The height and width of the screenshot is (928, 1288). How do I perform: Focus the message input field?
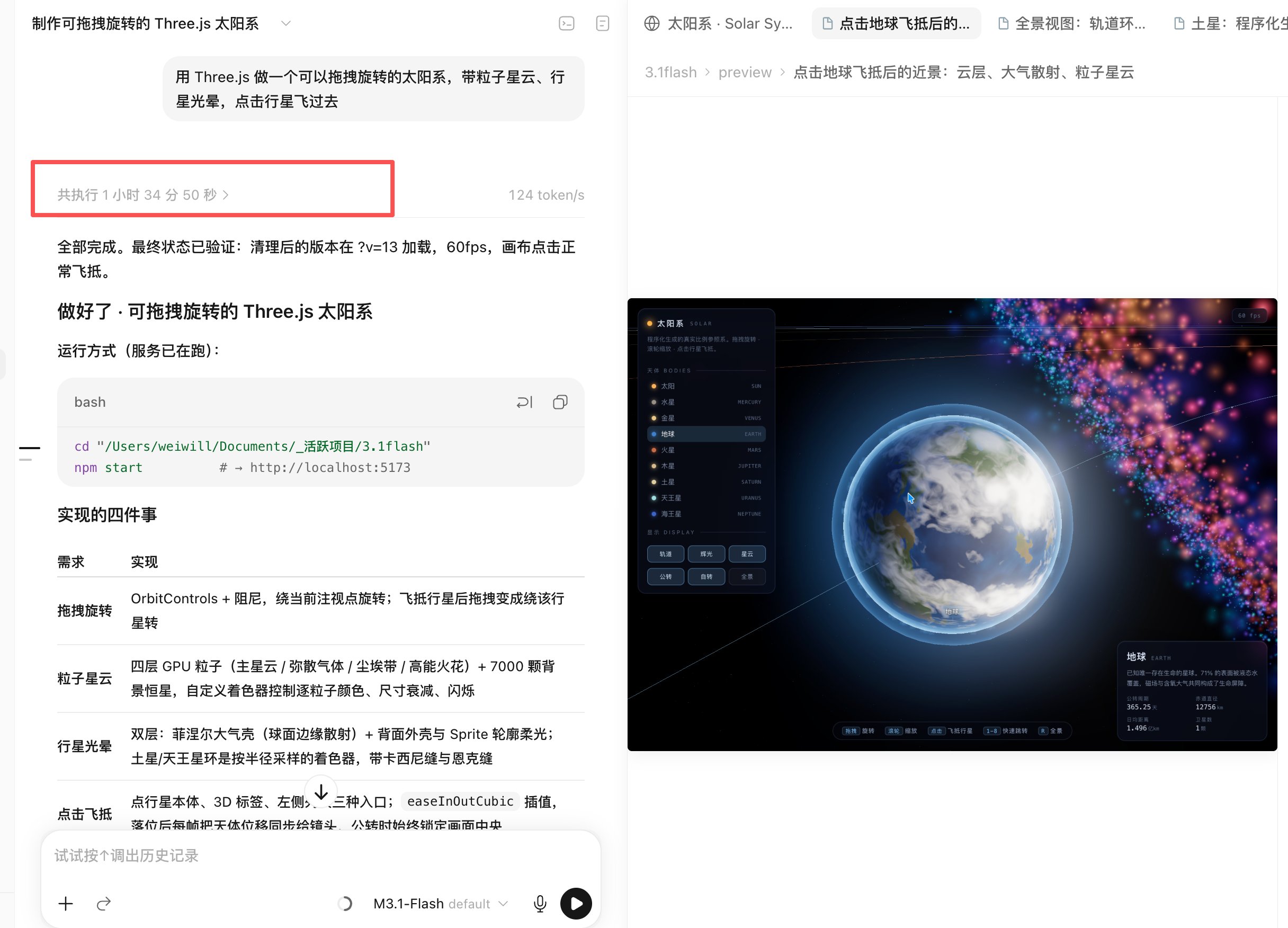[321, 855]
